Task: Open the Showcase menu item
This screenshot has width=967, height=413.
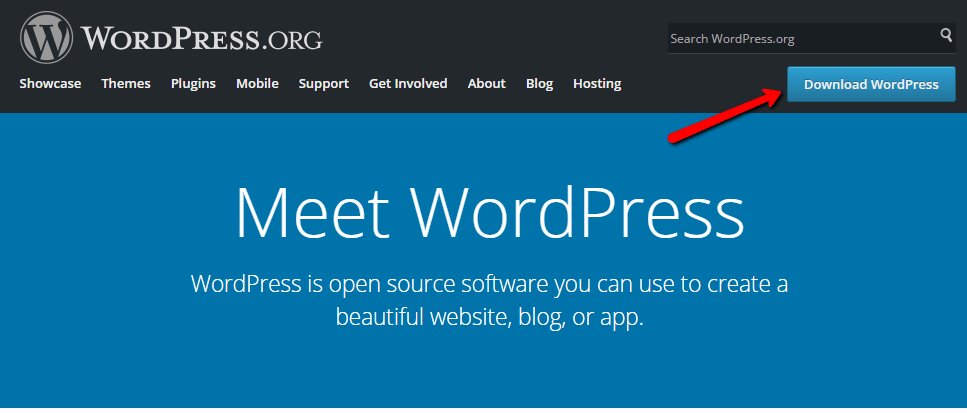Action: pyautogui.click(x=50, y=84)
